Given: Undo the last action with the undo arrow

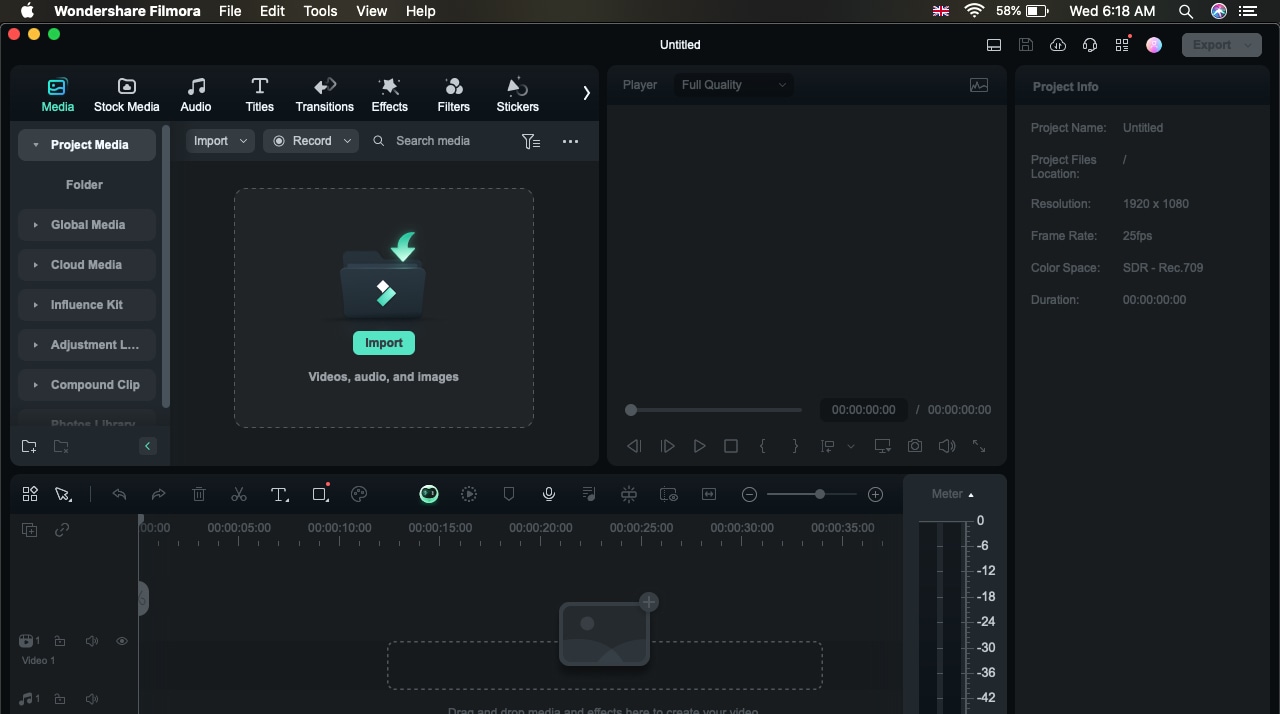Looking at the screenshot, I should tap(119, 494).
